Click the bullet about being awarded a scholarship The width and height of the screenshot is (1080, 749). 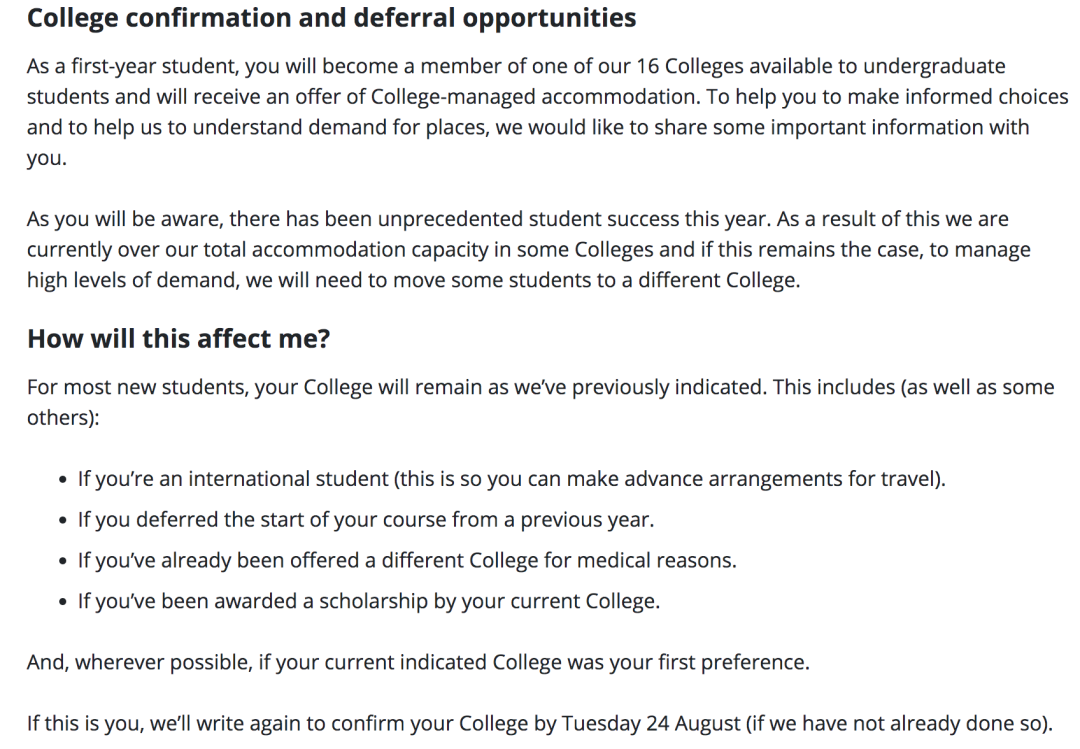click(x=368, y=602)
